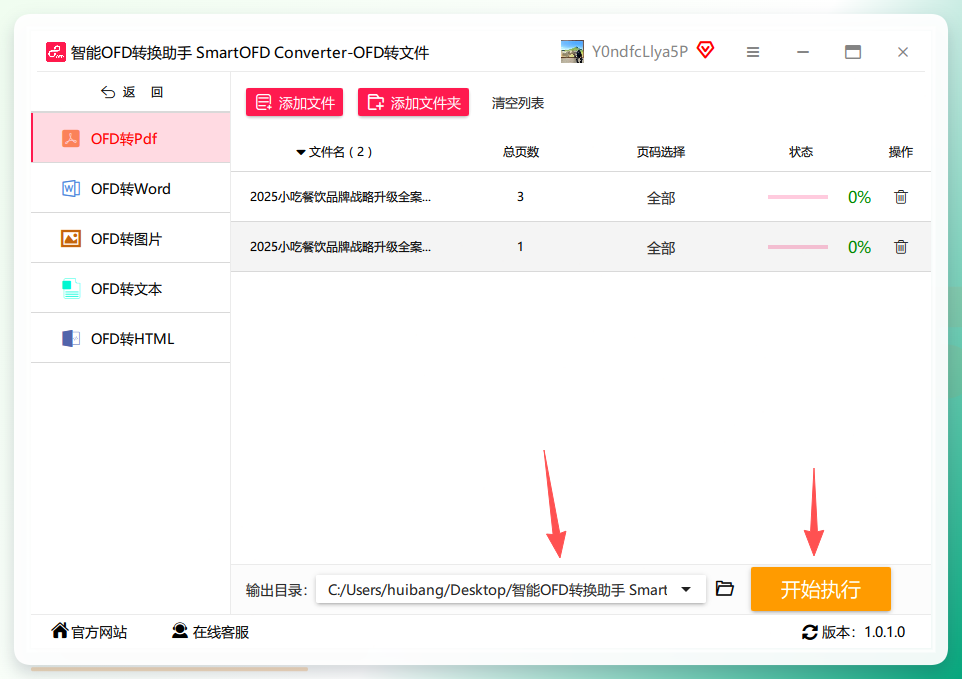Screen dimensions: 962x679
Task: Select the first file row with 3 pages
Action: (581, 197)
